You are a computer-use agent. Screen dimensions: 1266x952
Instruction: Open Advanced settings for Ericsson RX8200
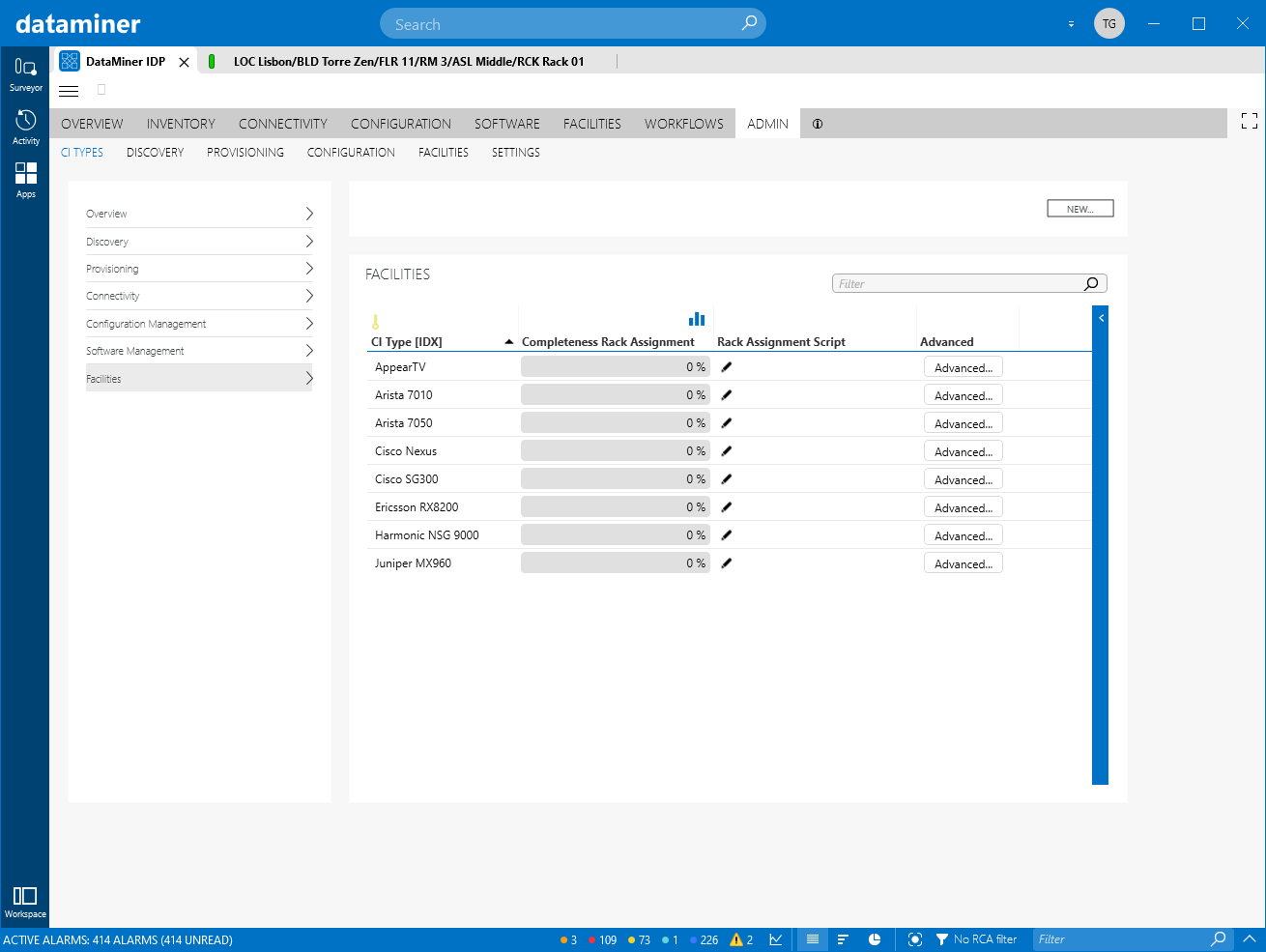[x=964, y=507]
